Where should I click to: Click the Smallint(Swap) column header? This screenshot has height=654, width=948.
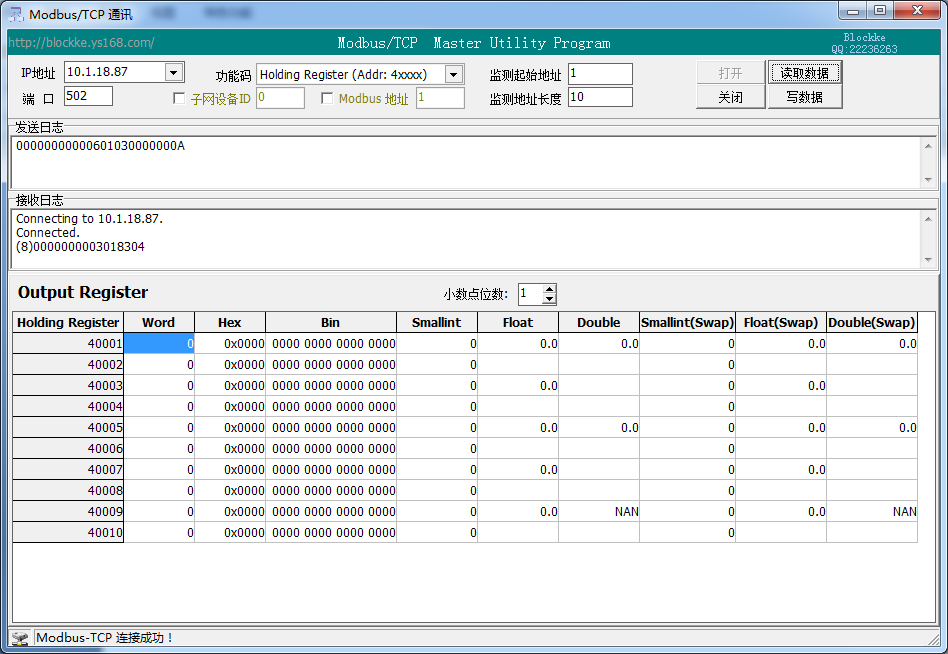coord(687,322)
